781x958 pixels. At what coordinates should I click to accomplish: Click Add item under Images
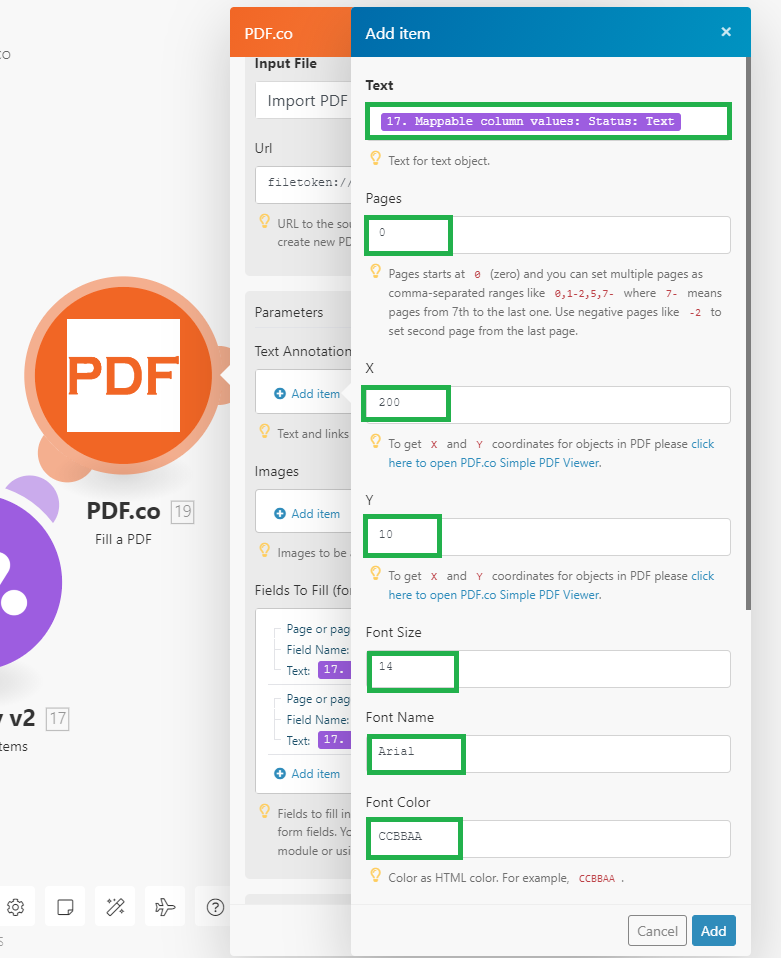307,514
